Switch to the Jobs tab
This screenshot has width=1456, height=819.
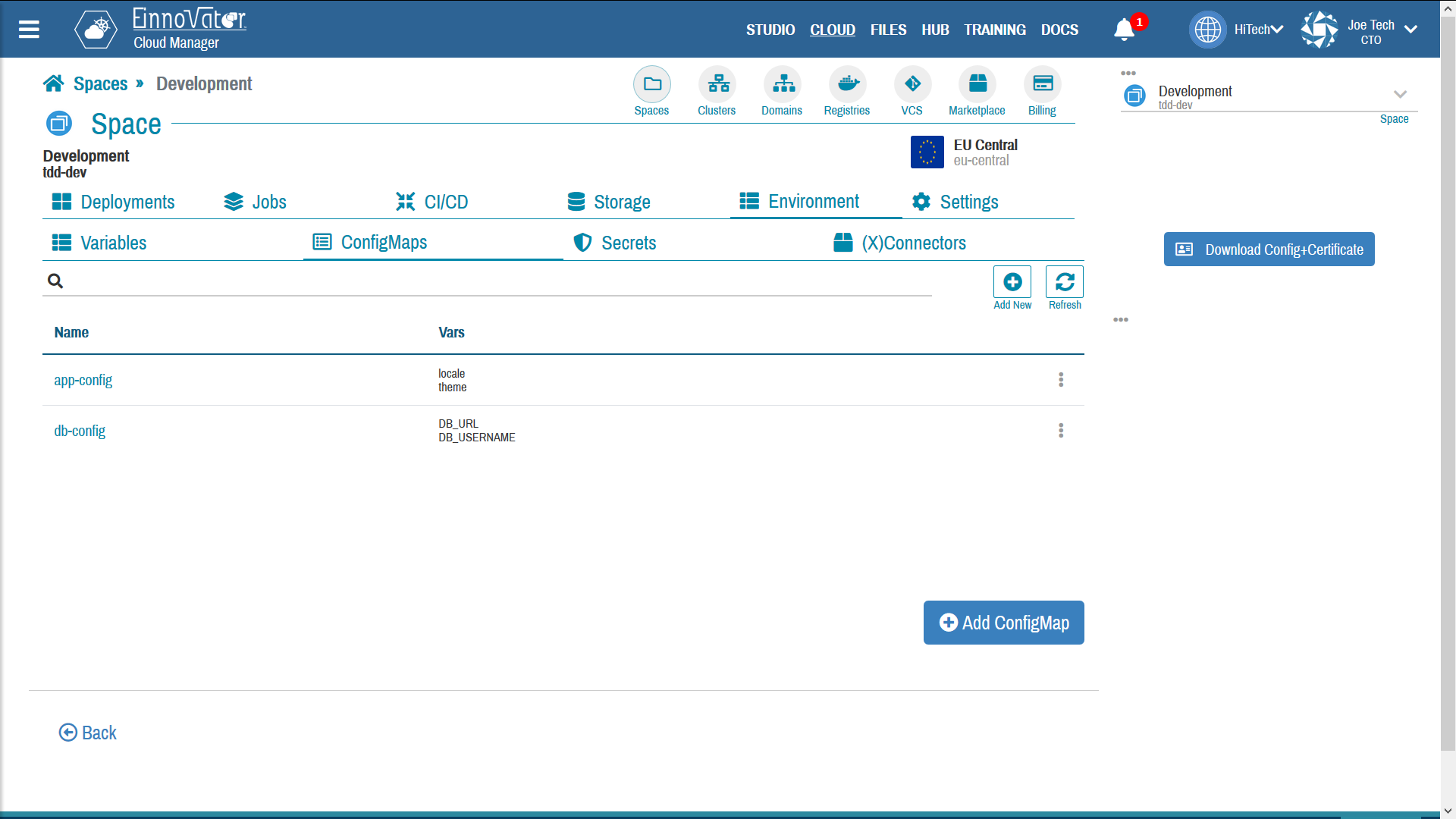coord(255,202)
